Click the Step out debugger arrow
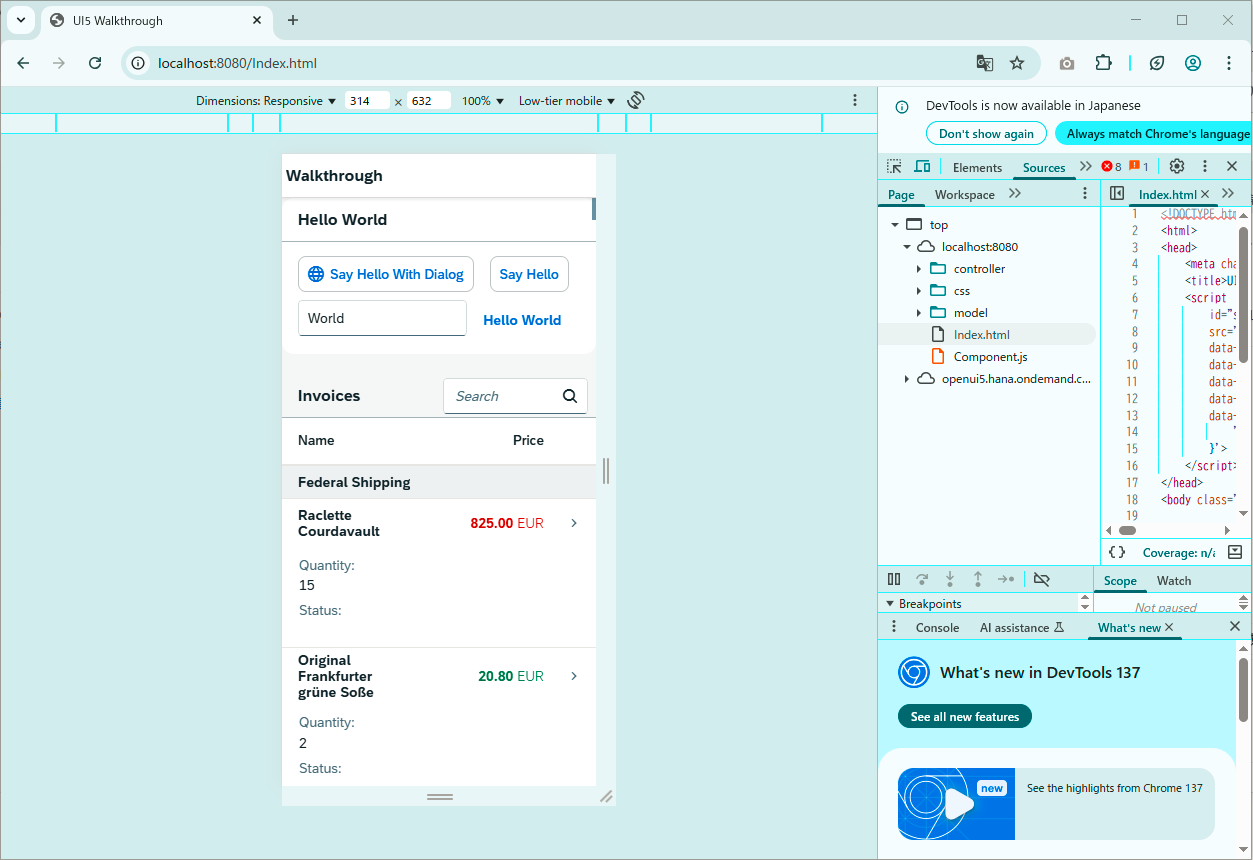Image resolution: width=1253 pixels, height=860 pixels. [x=978, y=579]
